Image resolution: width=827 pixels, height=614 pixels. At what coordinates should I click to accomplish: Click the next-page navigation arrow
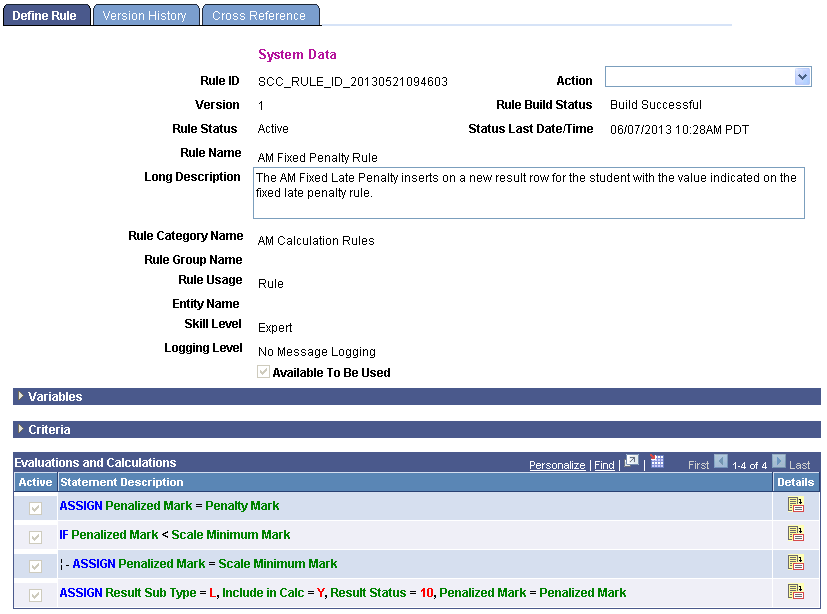(781, 463)
